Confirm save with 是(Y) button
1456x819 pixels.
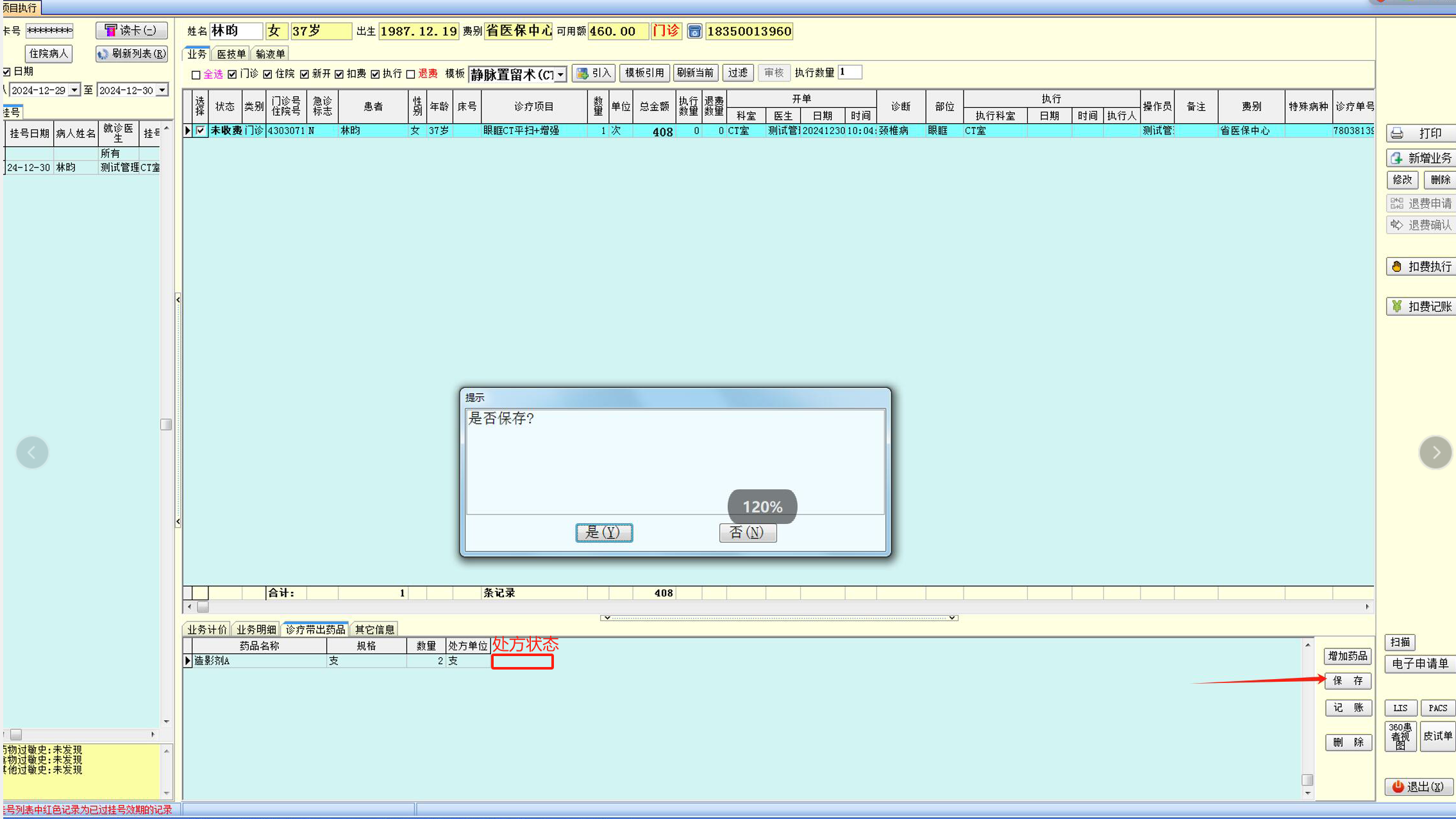[x=603, y=532]
